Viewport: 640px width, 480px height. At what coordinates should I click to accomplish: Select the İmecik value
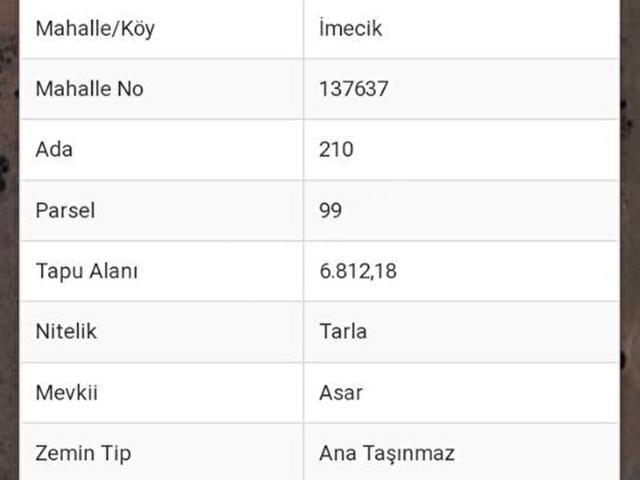tap(350, 29)
